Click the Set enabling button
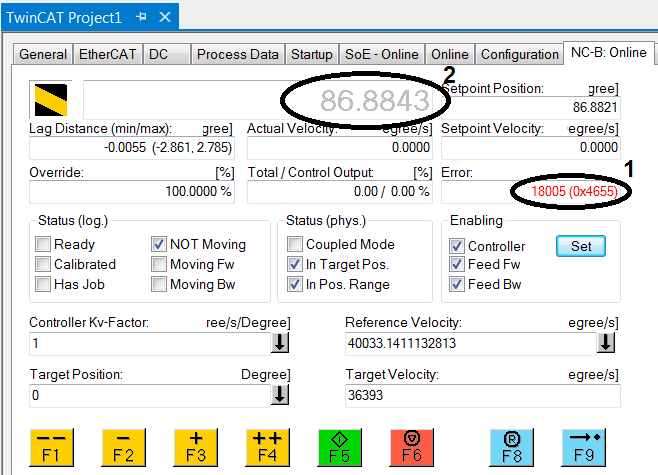The image size is (658, 475). coord(581,246)
